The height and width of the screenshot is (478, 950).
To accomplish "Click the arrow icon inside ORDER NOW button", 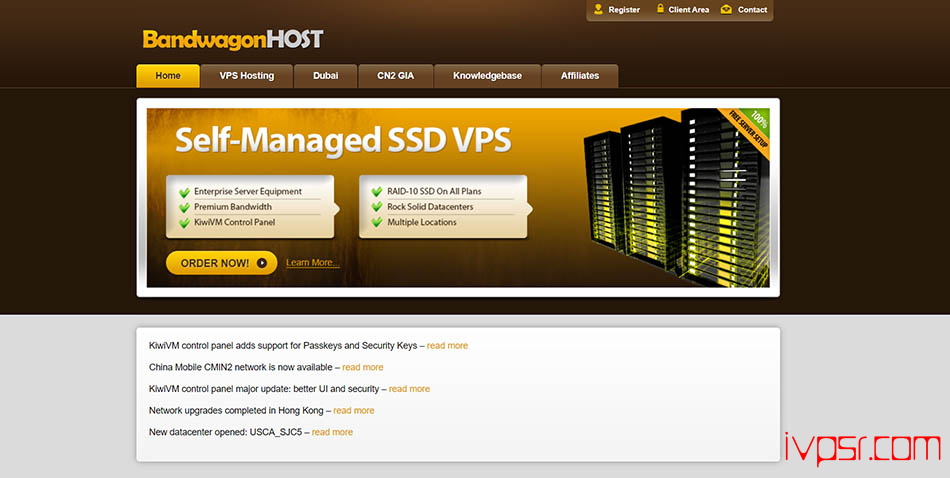I will point(262,263).
